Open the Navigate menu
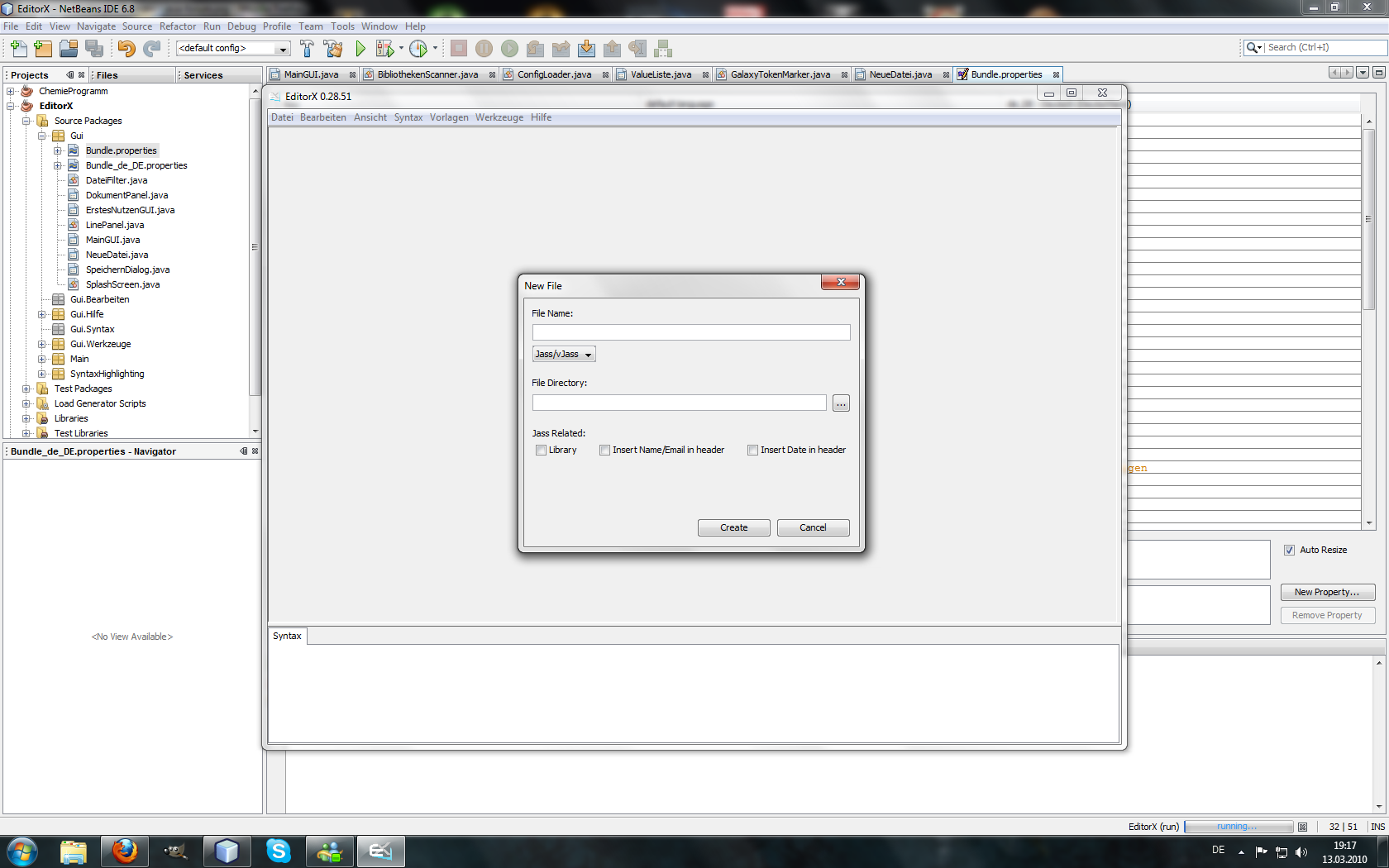1389x868 pixels. coord(97,26)
